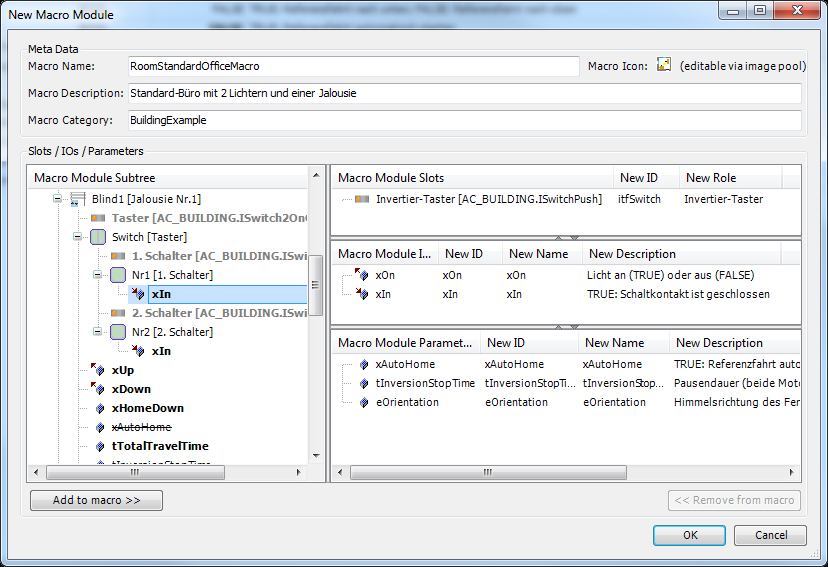
Task: Collapse the Nr1 [1. Schalter] node
Action: point(98,275)
